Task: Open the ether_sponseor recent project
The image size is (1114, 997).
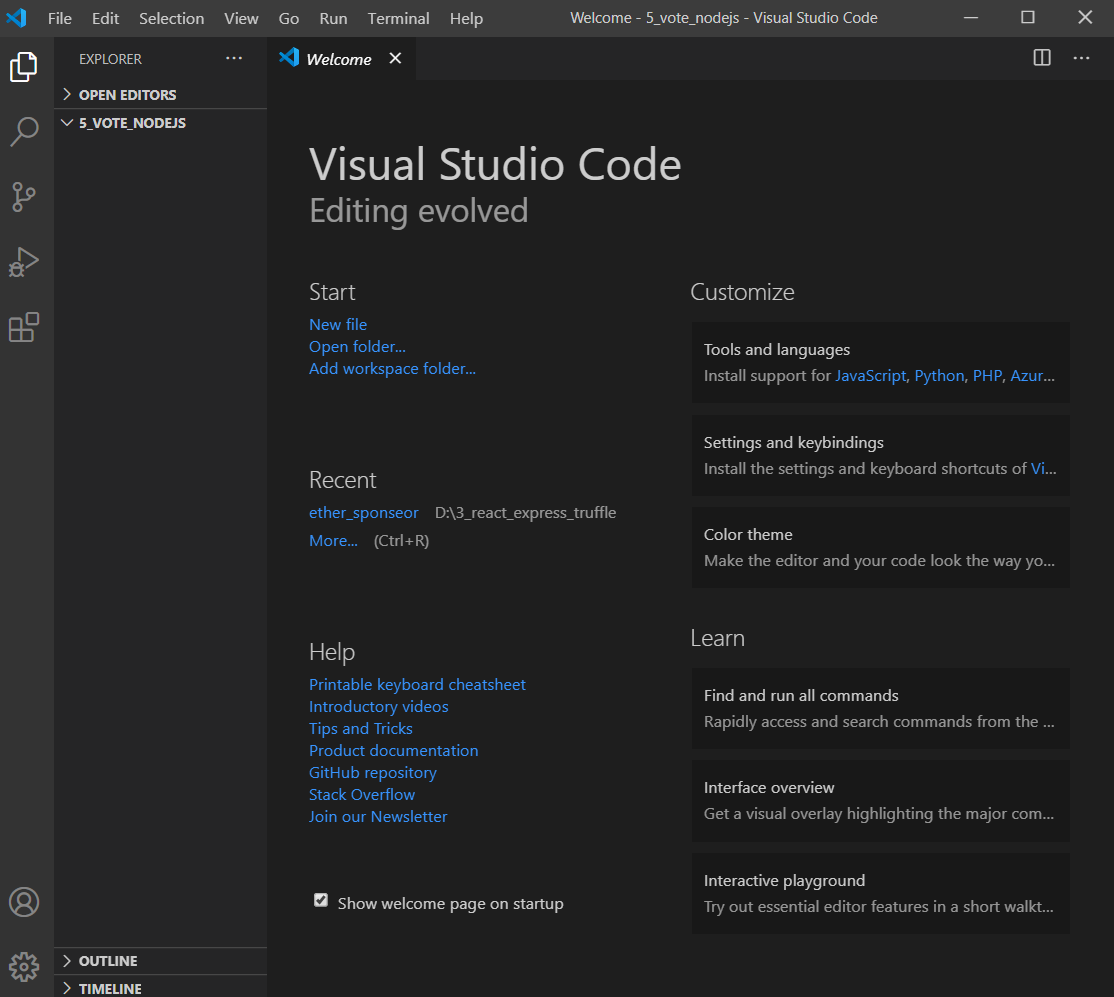Action: (364, 513)
